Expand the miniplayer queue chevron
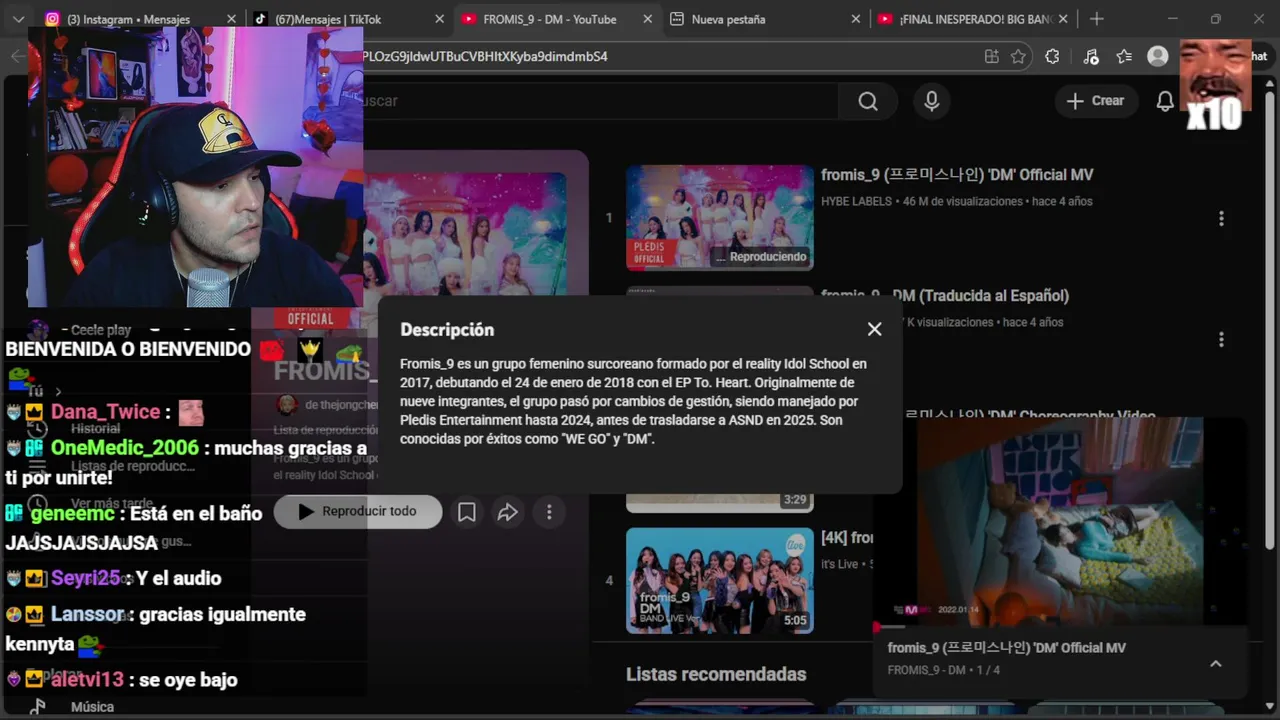This screenshot has width=1280, height=720. (x=1216, y=663)
